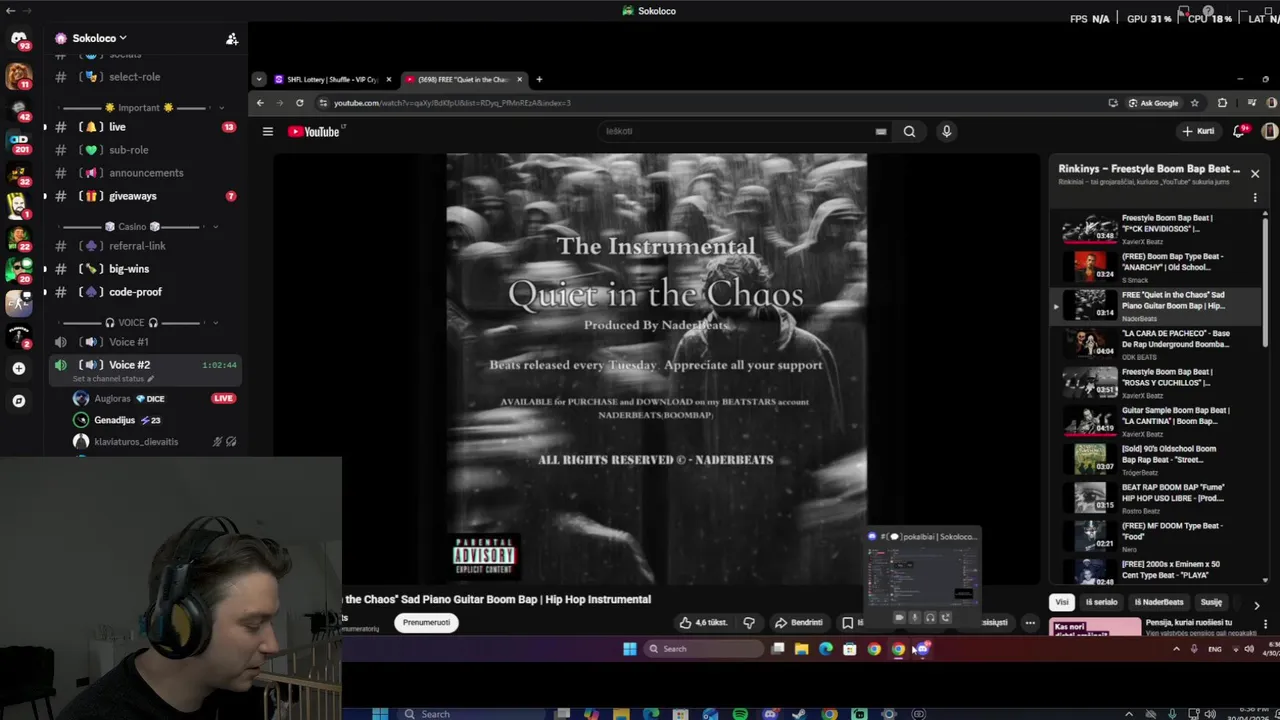Collapse the VOICE category
Viewport: 1280px width, 720px height.
coord(215,323)
